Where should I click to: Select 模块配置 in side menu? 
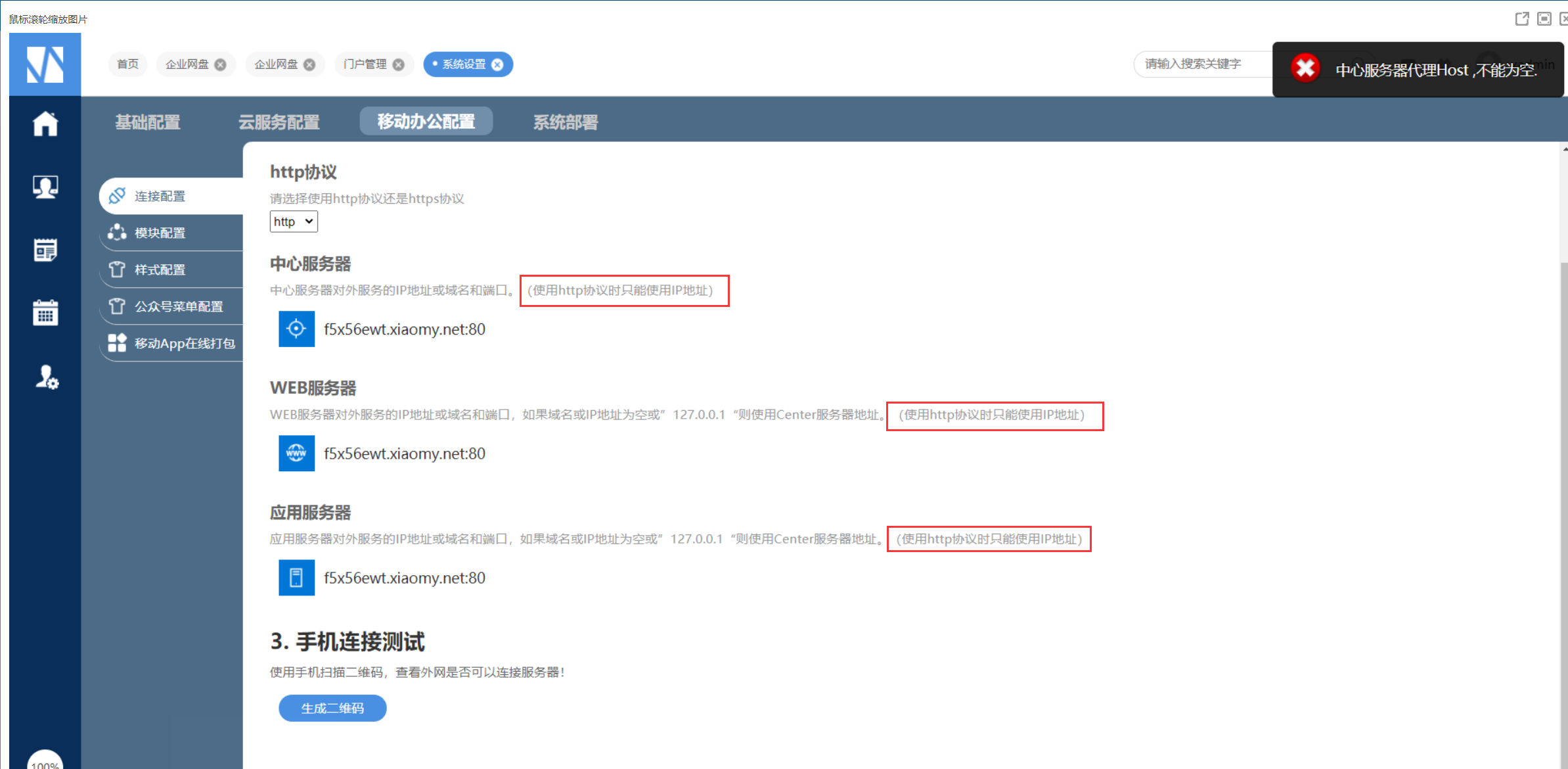tap(160, 233)
